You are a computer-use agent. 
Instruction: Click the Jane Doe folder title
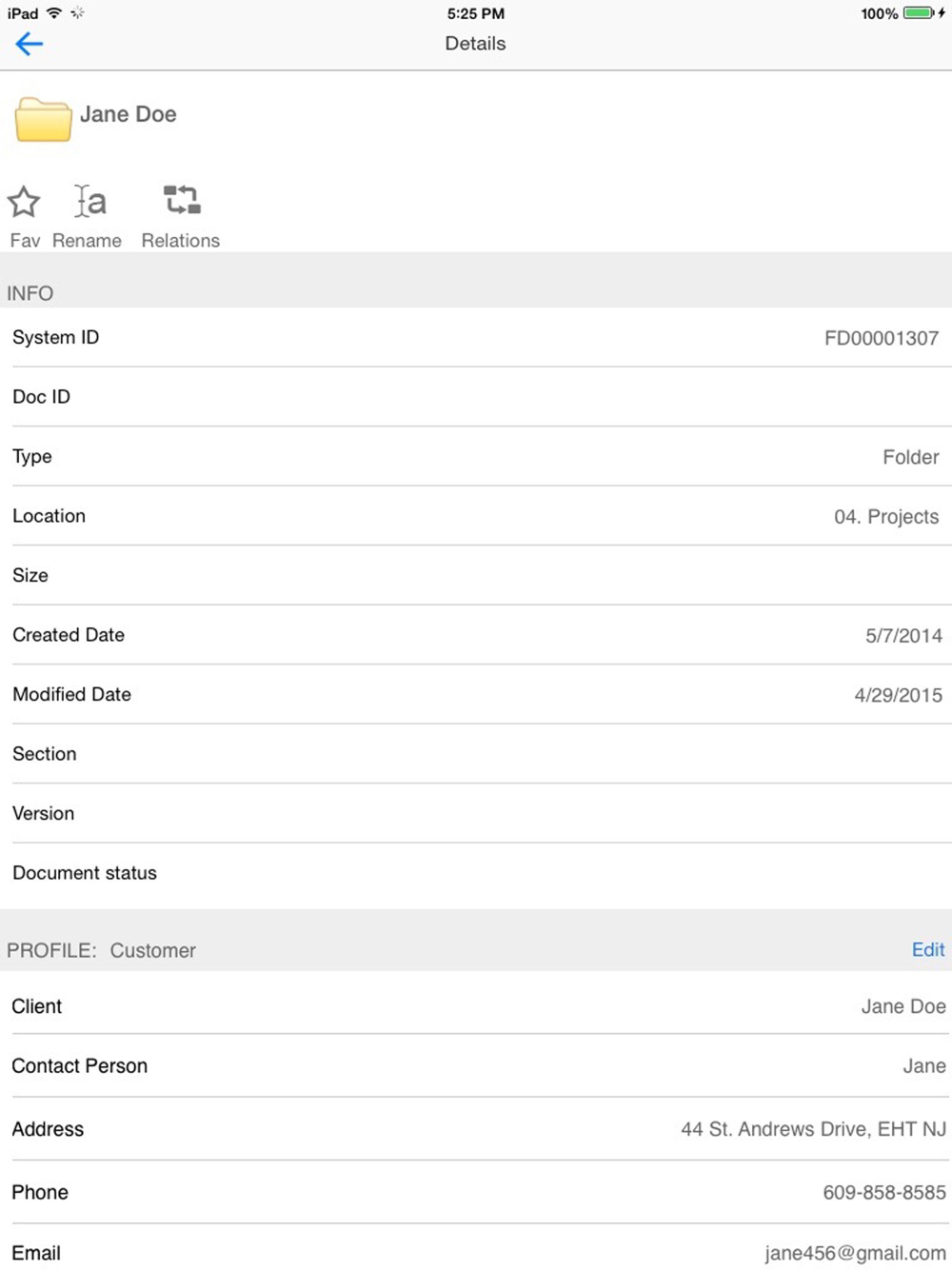pos(129,114)
